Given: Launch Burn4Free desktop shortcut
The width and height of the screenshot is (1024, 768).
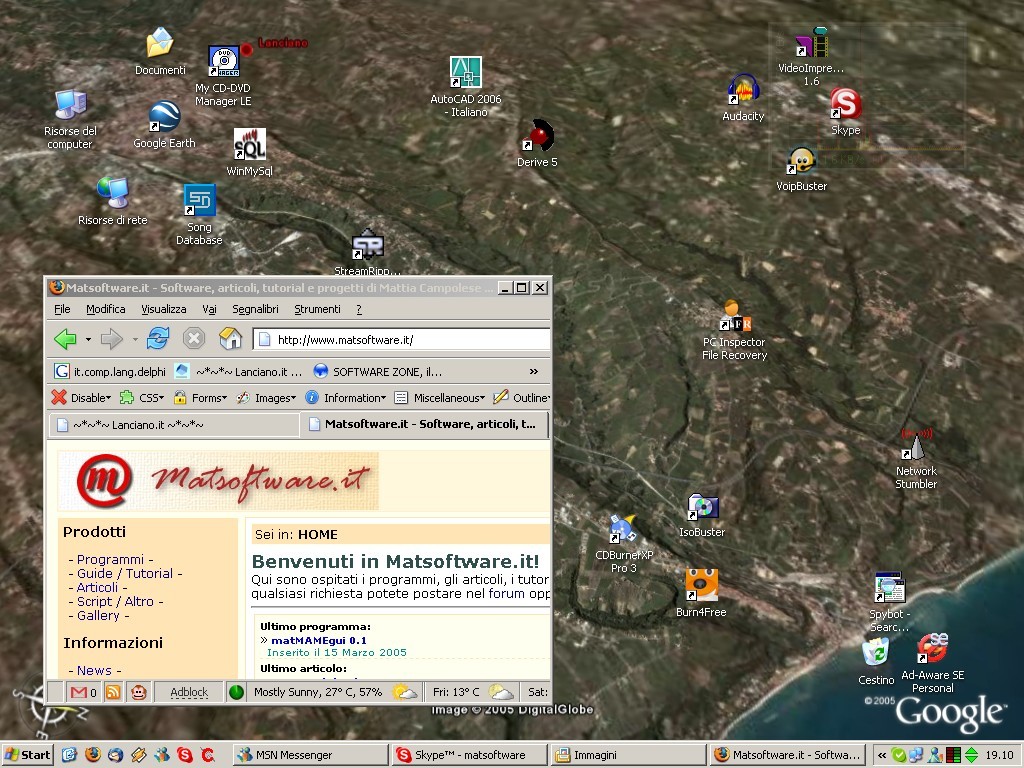Looking at the screenshot, I should point(701,593).
